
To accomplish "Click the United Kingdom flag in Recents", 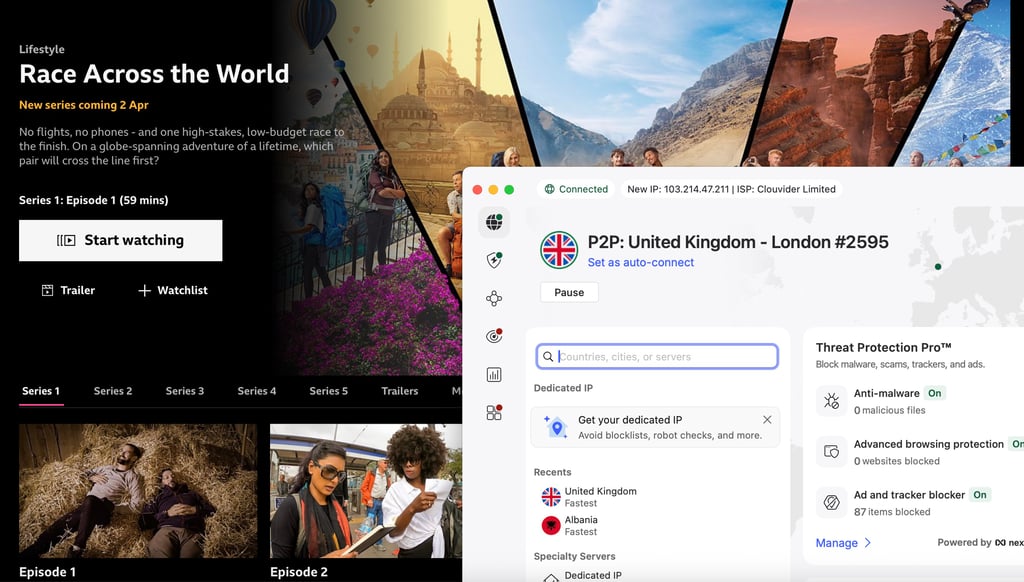I will click(551, 497).
